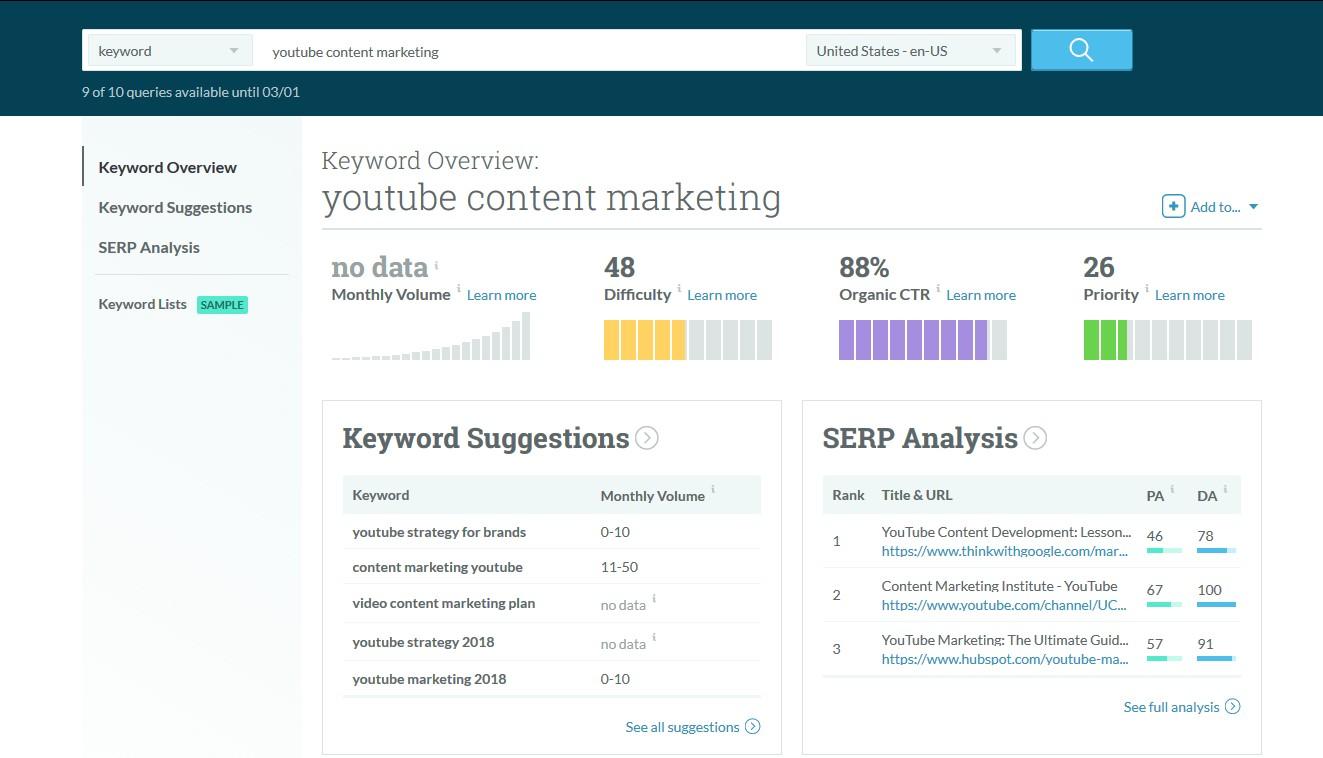
Task: Click the 11-50 monthly volume value
Action: (x=619, y=567)
